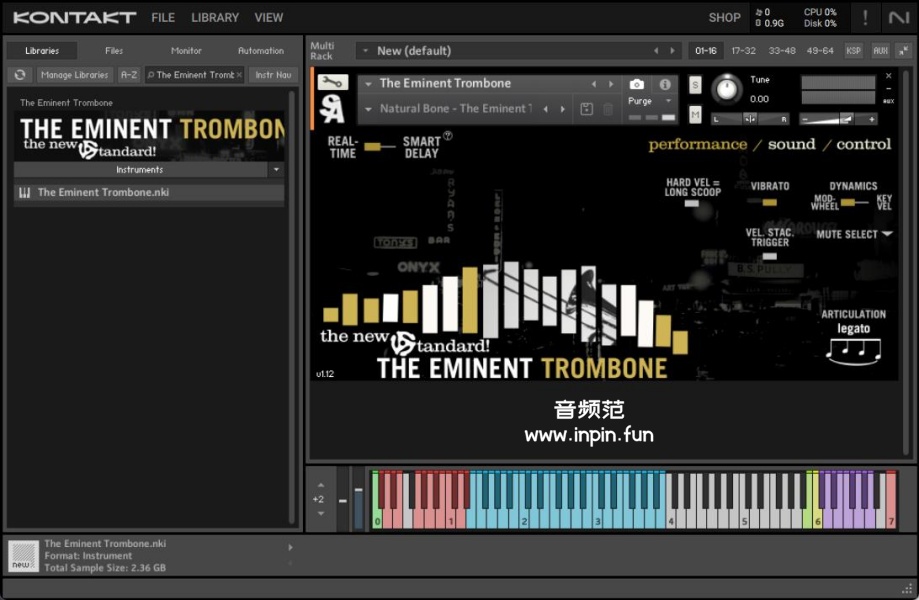Select rack page 33-48

782,51
